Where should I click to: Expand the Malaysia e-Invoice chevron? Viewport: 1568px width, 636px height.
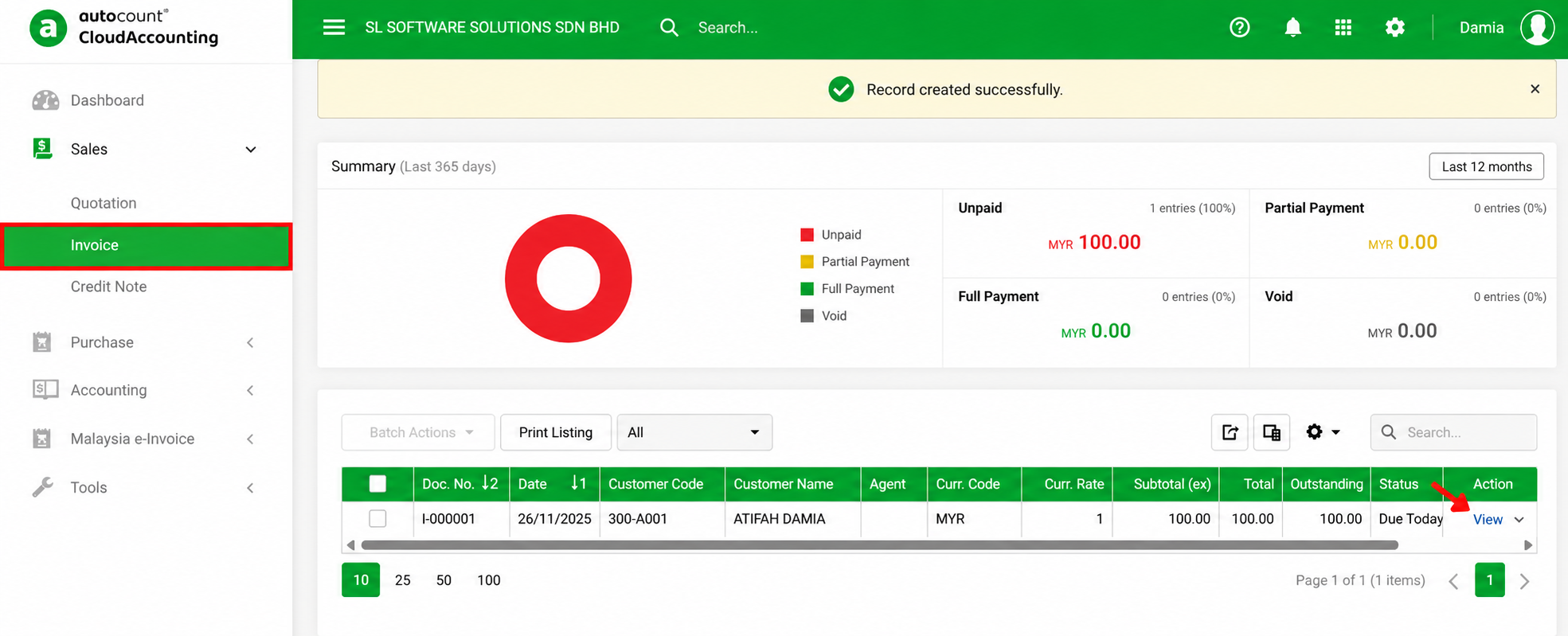[x=250, y=439]
